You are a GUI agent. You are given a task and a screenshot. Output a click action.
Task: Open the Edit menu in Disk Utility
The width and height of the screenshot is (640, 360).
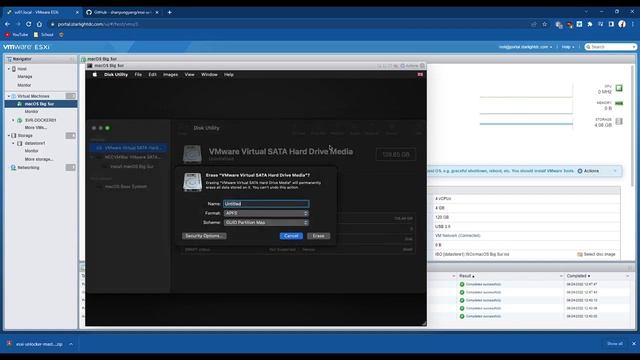tap(152, 75)
